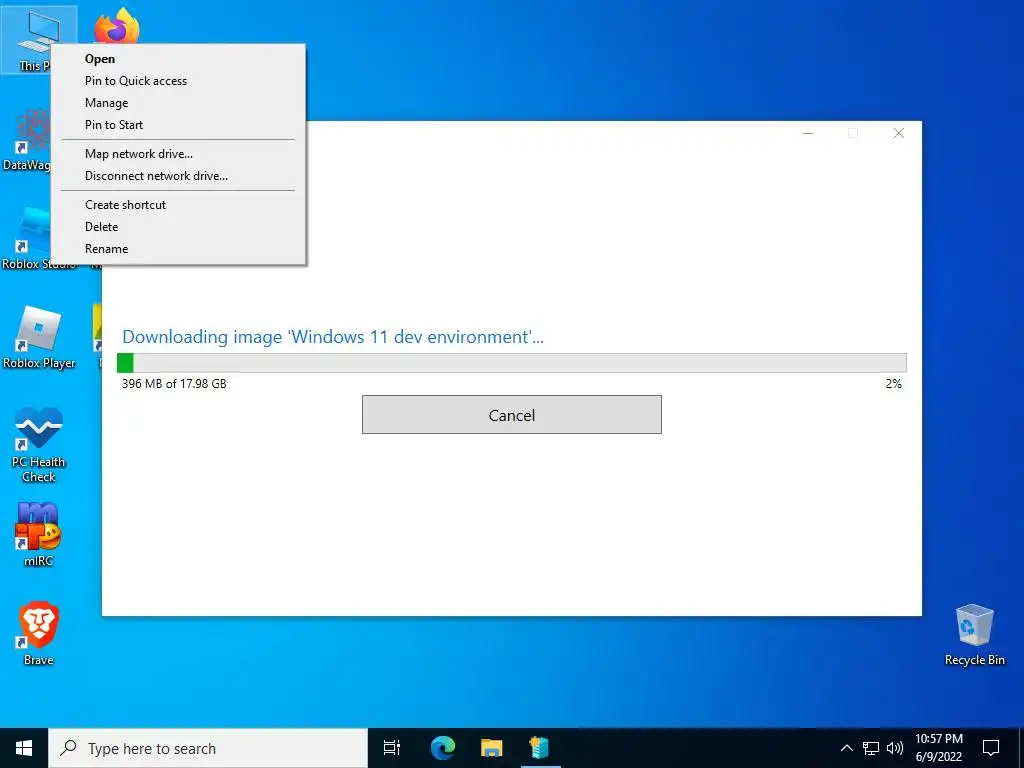This screenshot has width=1024, height=768.
Task: Launch Microsoft Edge from the taskbar
Action: pos(442,748)
